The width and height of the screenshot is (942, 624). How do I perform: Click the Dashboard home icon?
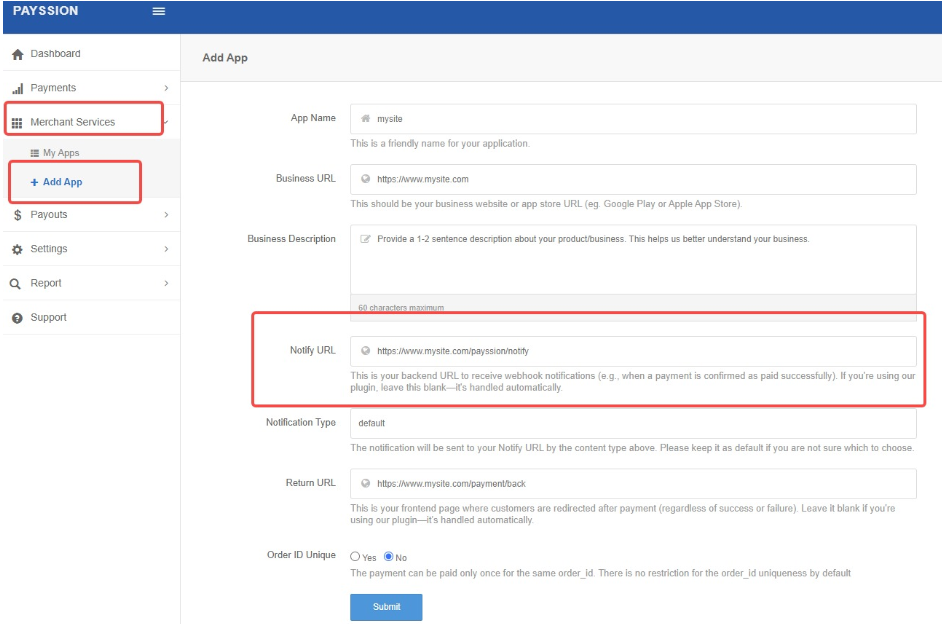tap(17, 54)
